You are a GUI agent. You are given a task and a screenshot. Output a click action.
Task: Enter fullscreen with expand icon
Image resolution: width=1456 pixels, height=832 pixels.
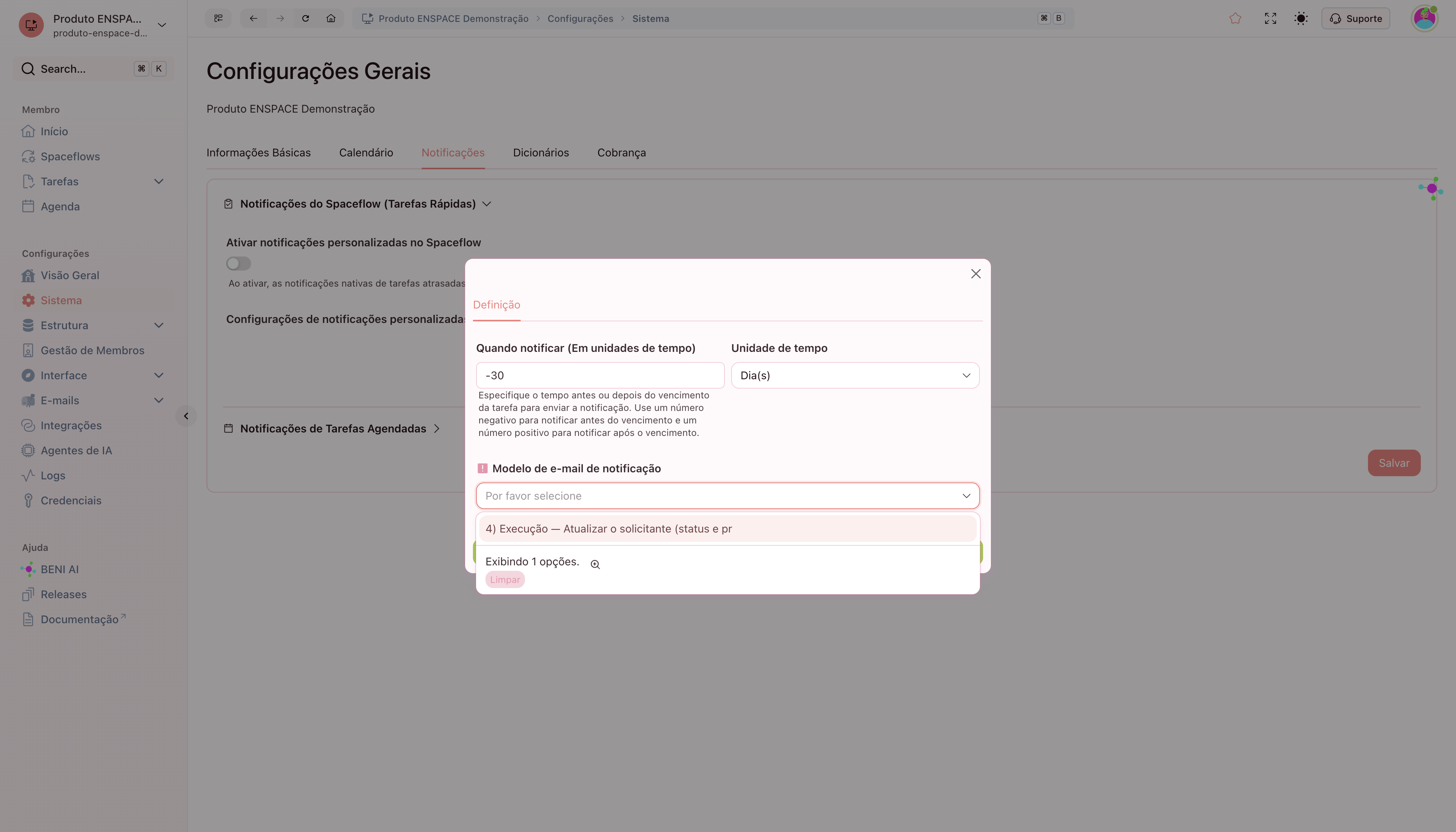pos(1270,18)
